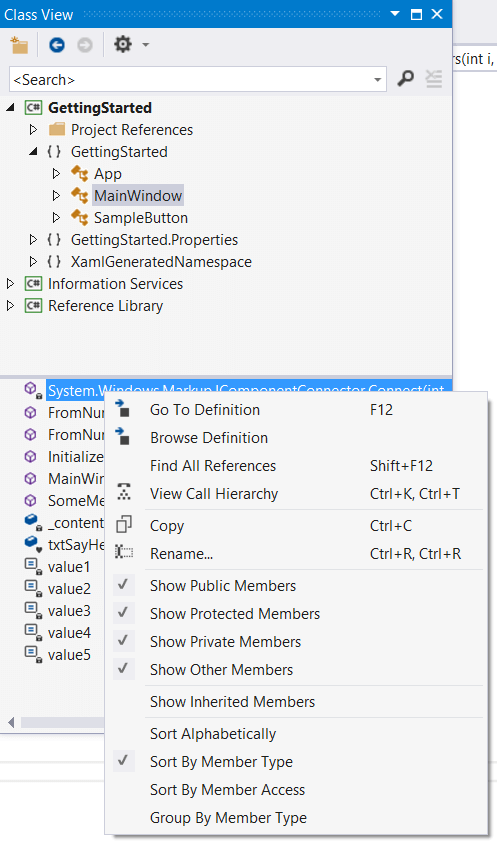
Task: Click the SomeMe method cube icon
Action: (31, 501)
